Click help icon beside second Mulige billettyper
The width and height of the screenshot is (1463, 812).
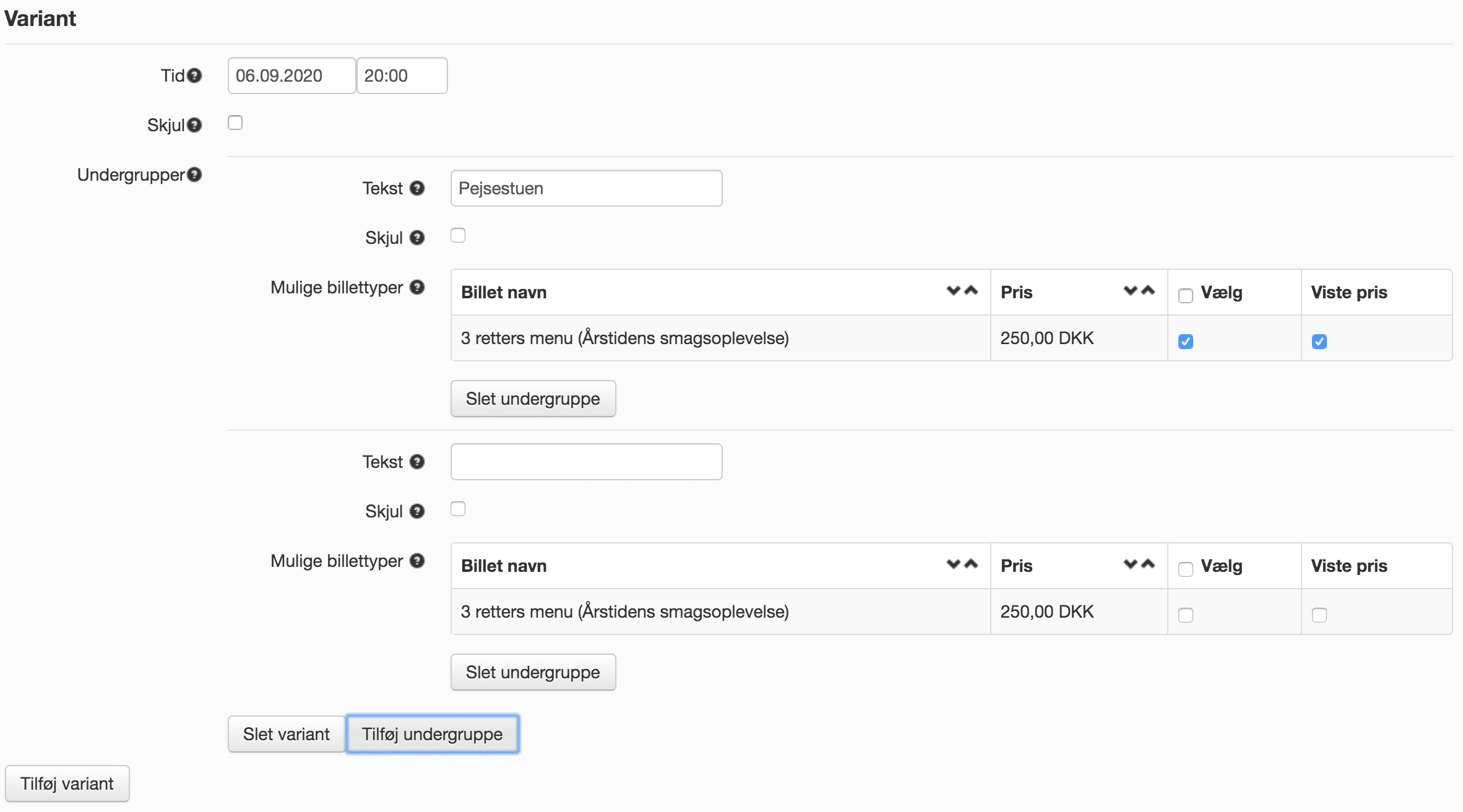tap(417, 561)
